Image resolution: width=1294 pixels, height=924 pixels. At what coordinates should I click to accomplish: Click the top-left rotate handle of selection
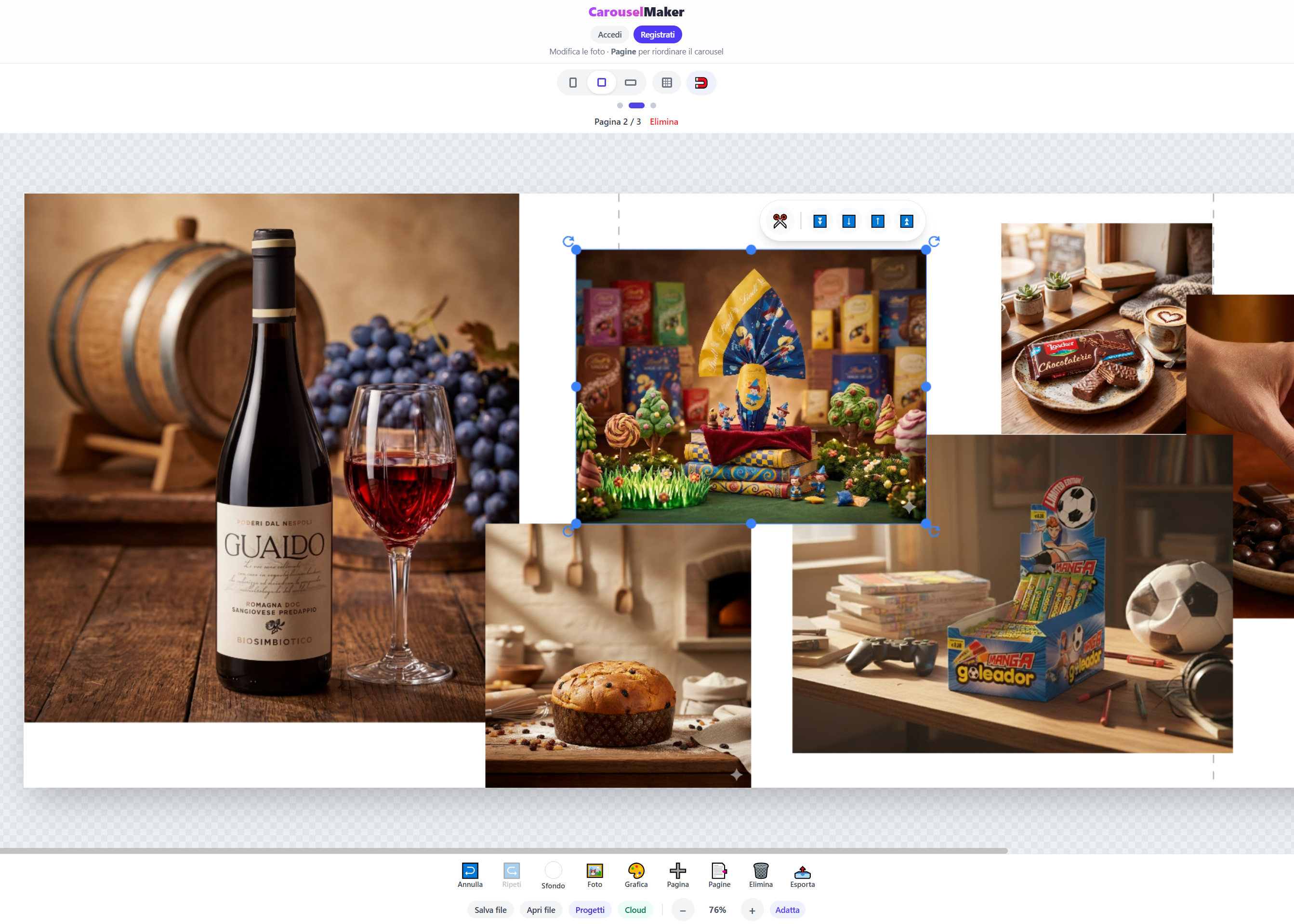[568, 241]
